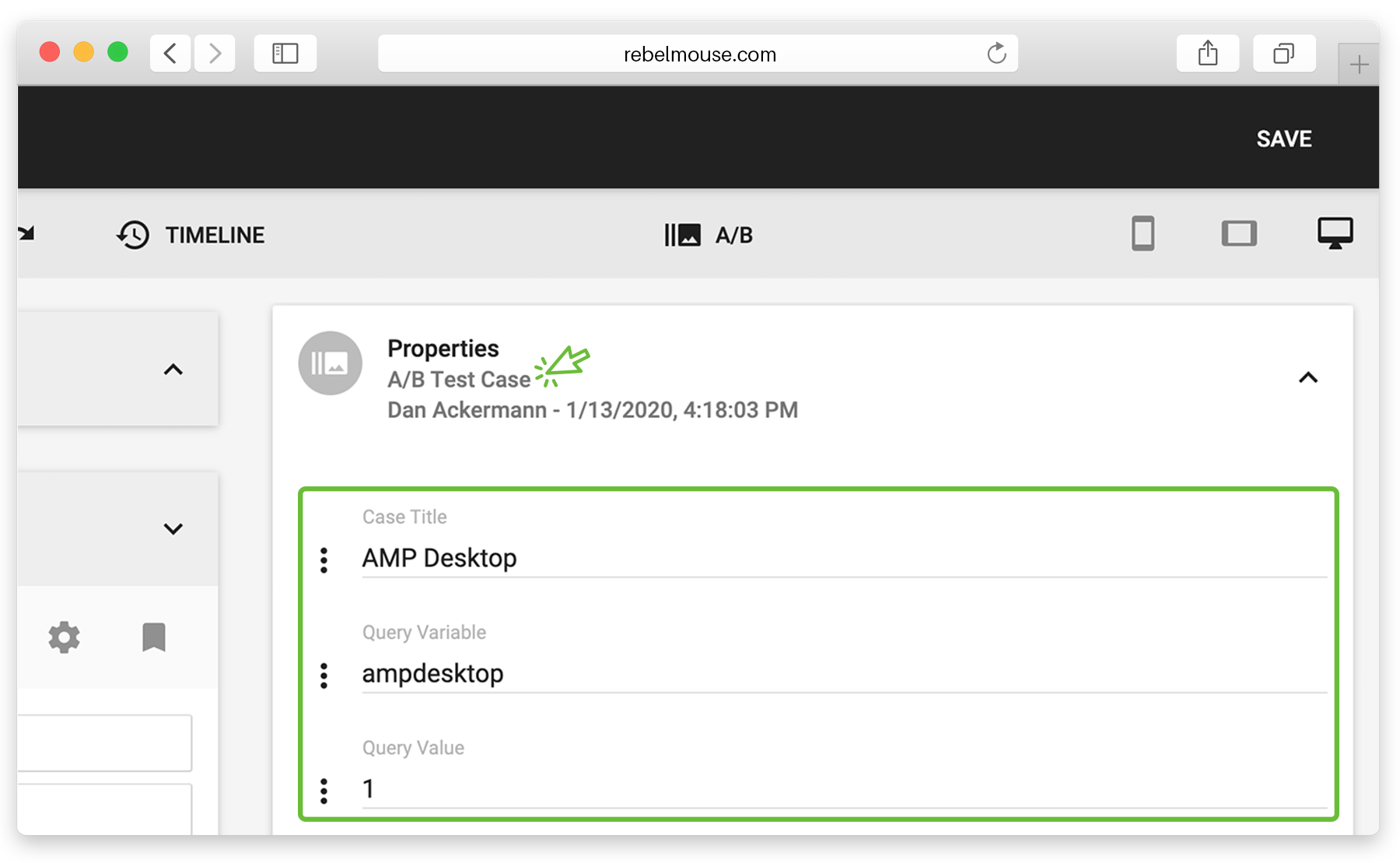The image size is (1400, 863).
Task: Go back using the browser back arrow
Action: [170, 53]
